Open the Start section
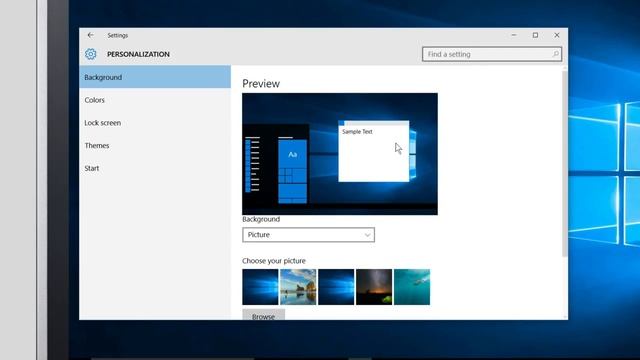This screenshot has width=640, height=360. coord(155,168)
